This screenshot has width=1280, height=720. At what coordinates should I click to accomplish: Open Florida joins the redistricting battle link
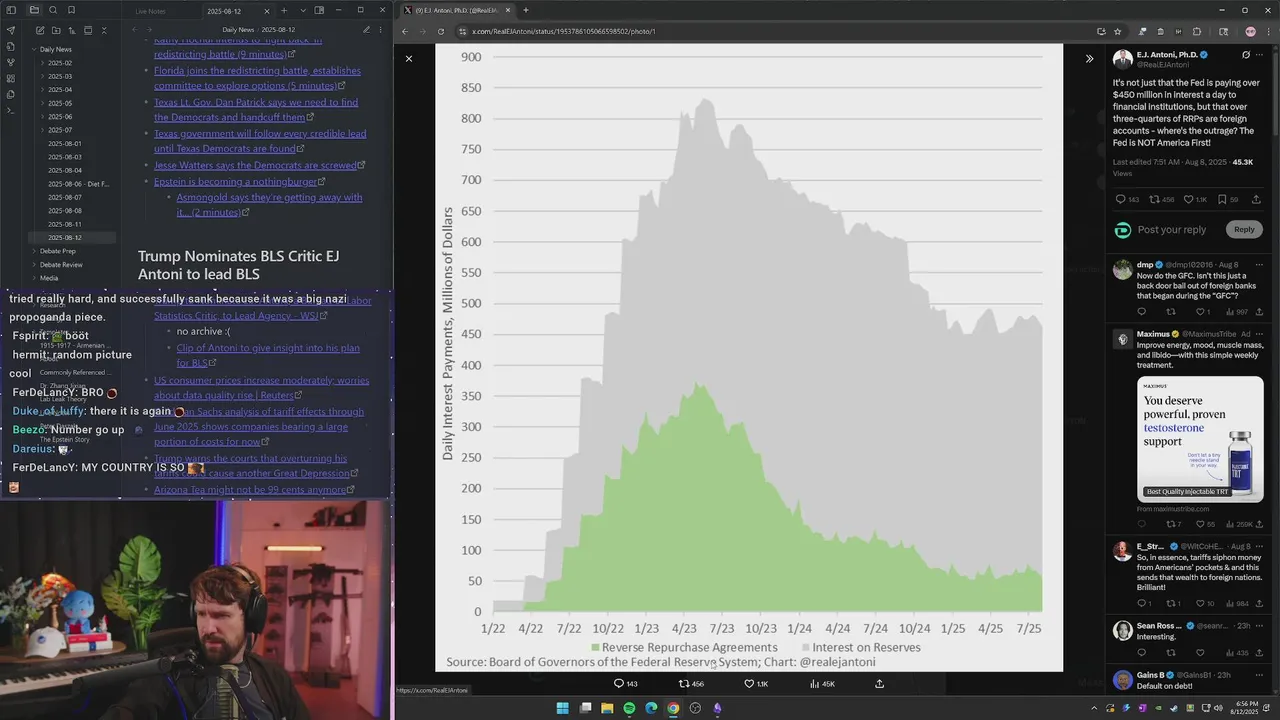257,78
